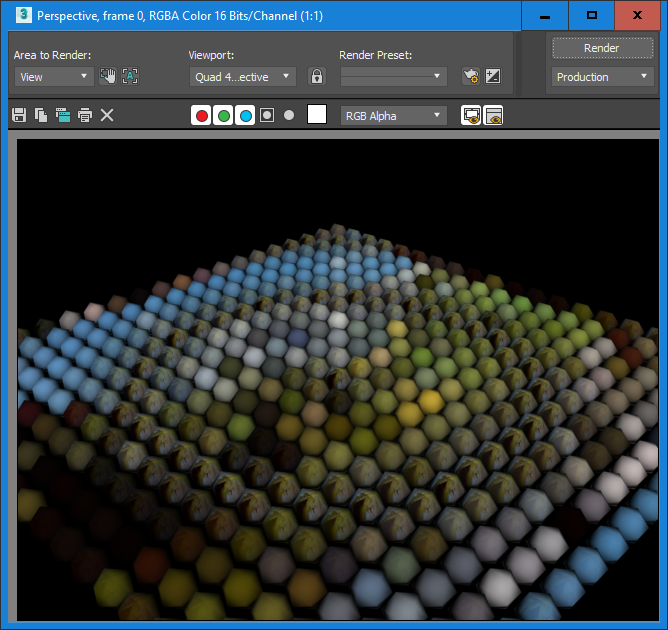The width and height of the screenshot is (668, 630).
Task: Click the Save Image icon
Action: 19,115
